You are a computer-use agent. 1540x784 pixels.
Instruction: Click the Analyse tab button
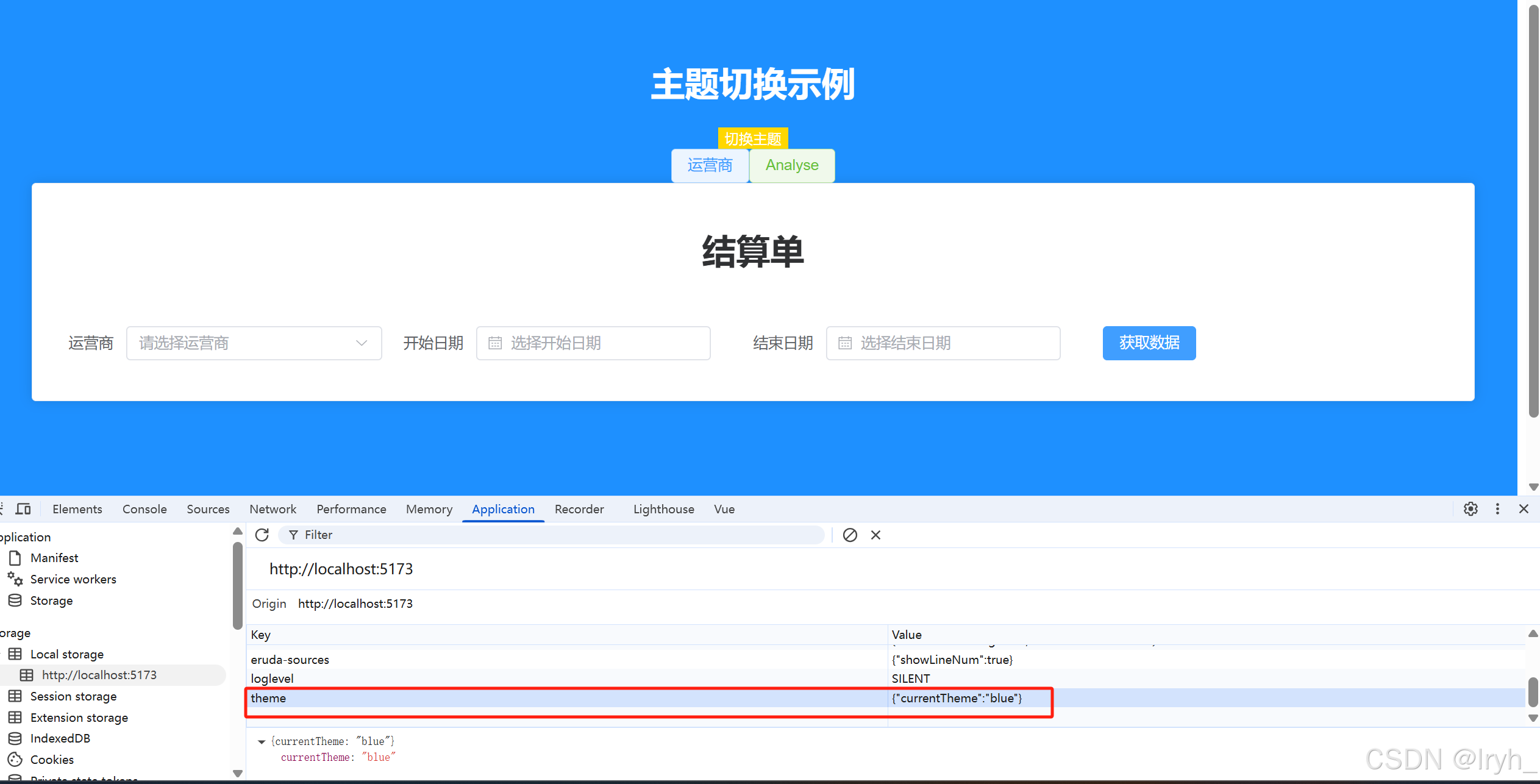792,165
